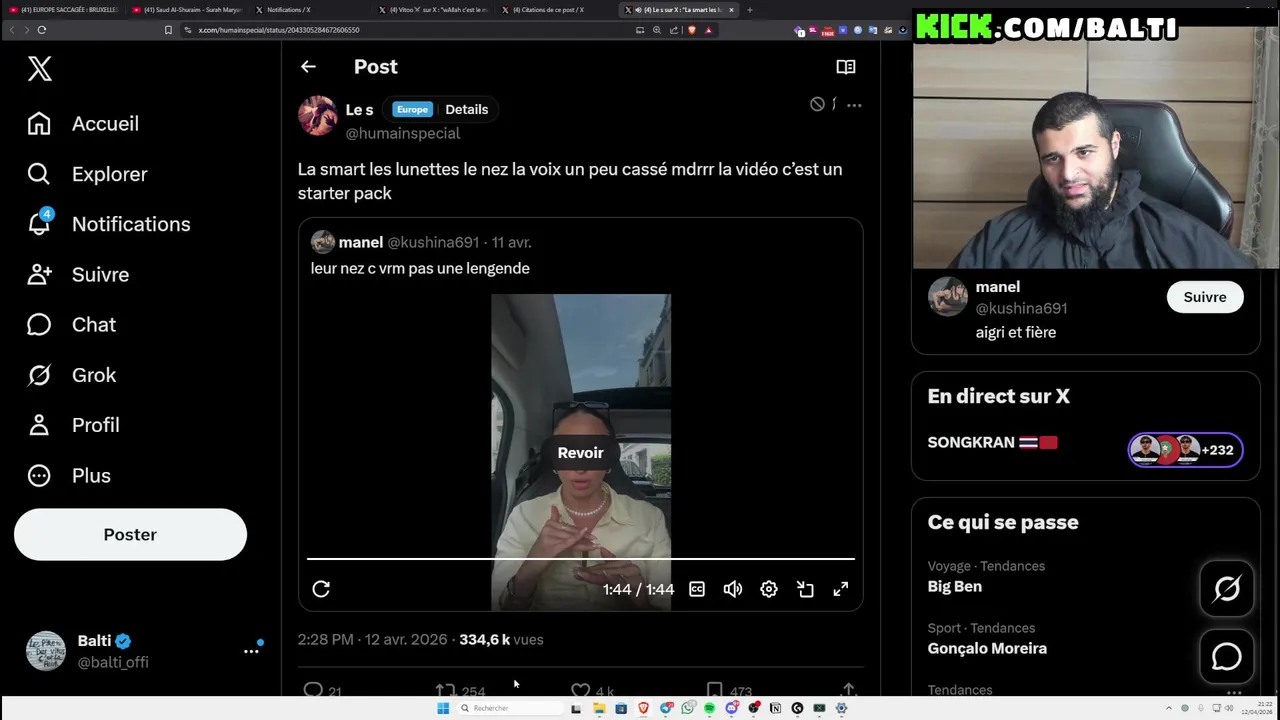1280x720 pixels.
Task: Click the @humainspecial handle
Action: point(403,133)
